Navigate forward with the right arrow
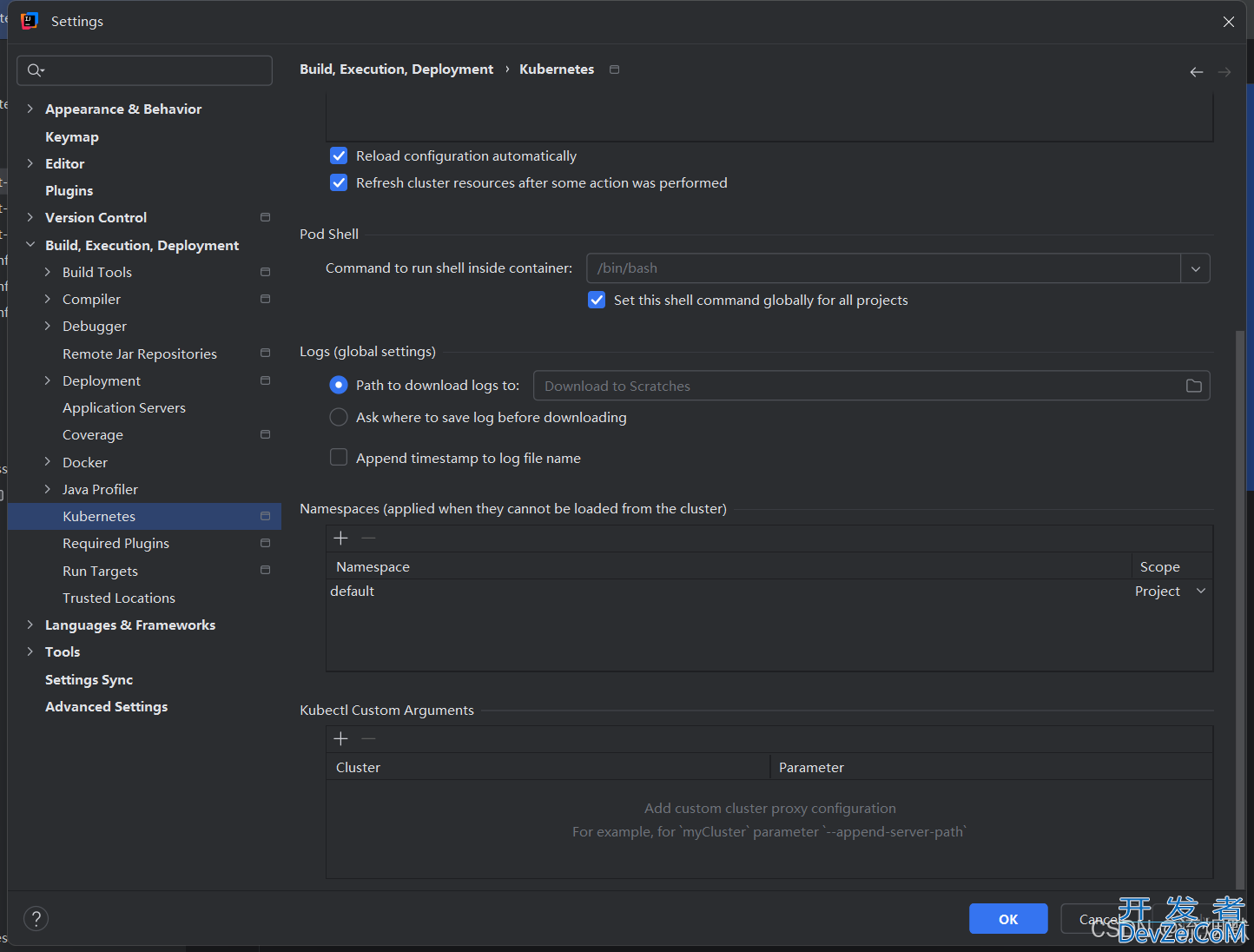1254x952 pixels. (x=1224, y=72)
